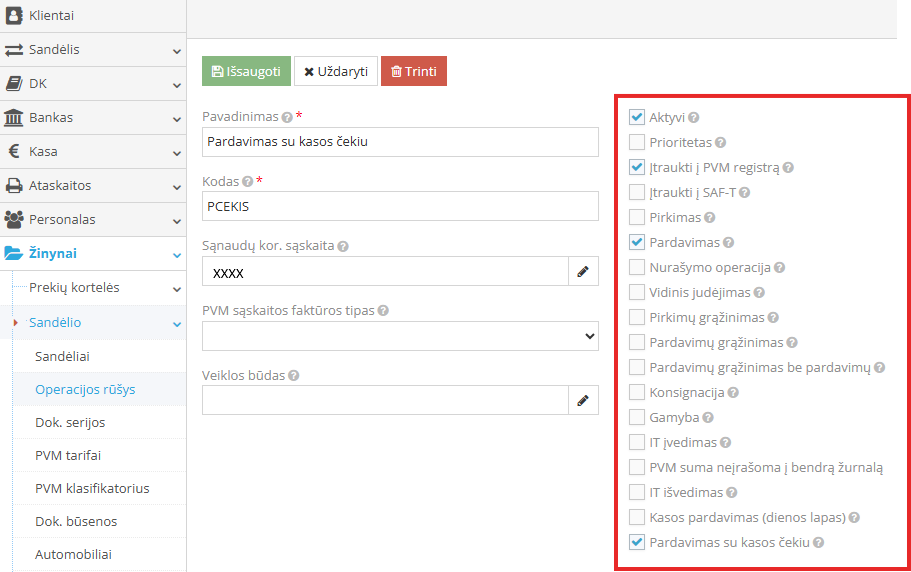911x572 pixels.
Task: Open Dok. serijos menu item
Action: tap(70, 423)
